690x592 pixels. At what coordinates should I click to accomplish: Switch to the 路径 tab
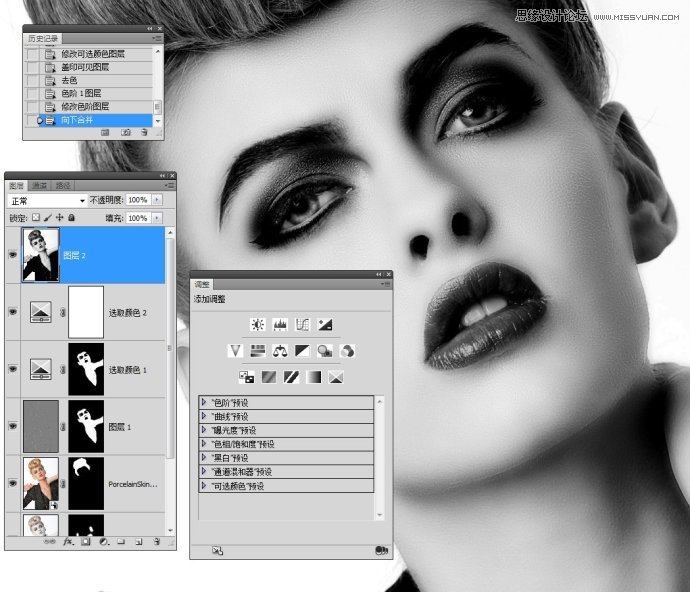pos(62,186)
